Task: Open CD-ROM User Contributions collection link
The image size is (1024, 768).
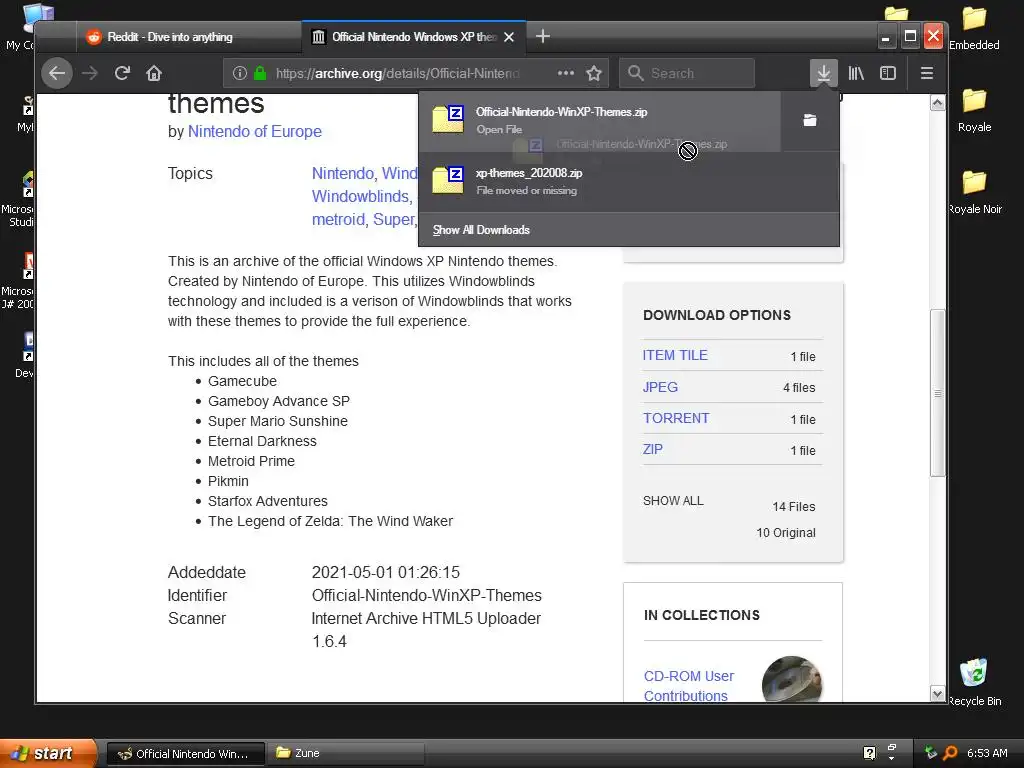Action: click(689, 686)
